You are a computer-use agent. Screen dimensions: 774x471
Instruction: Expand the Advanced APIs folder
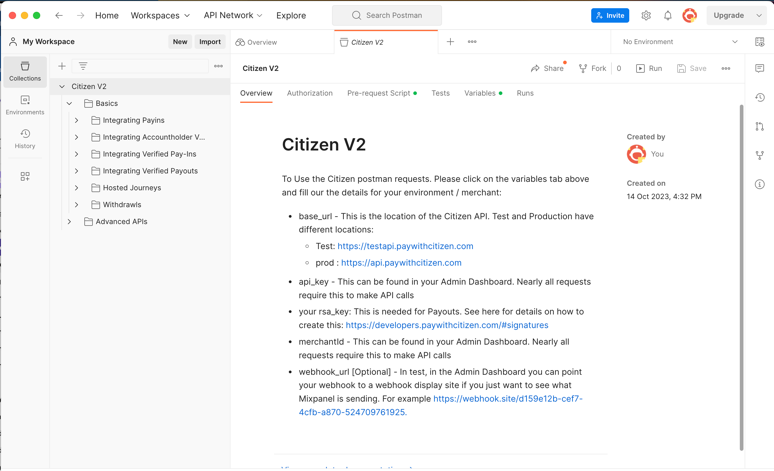pyautogui.click(x=69, y=222)
